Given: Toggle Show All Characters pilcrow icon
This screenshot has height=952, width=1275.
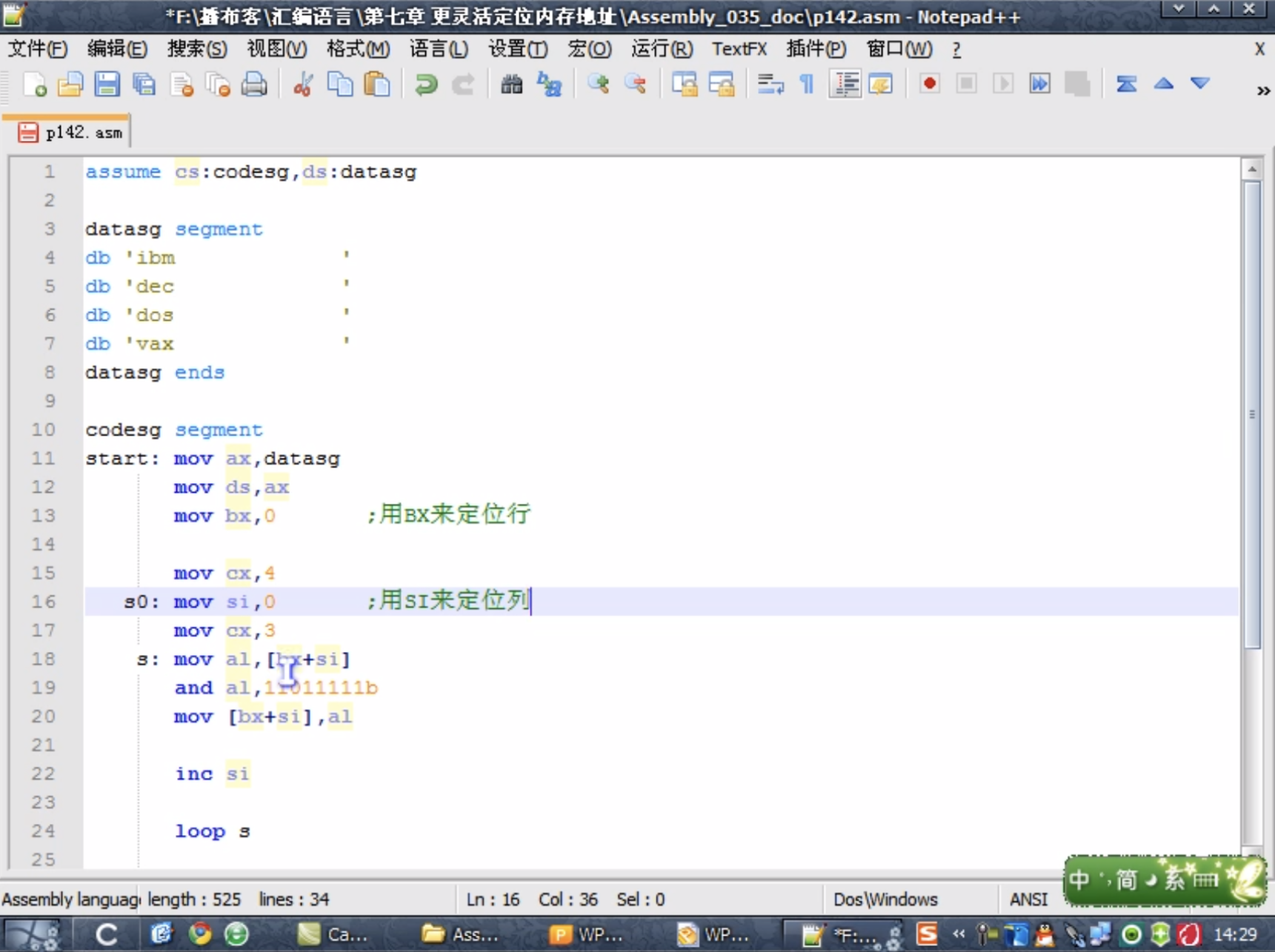Looking at the screenshot, I should pyautogui.click(x=807, y=84).
